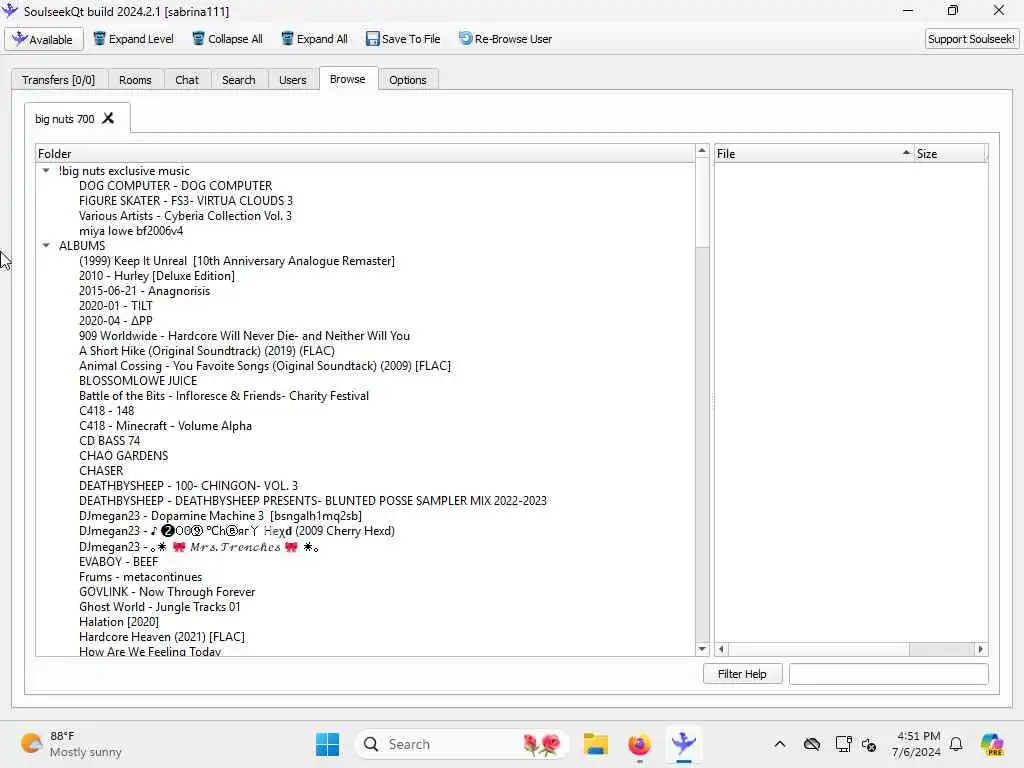This screenshot has width=1024, height=768.
Task: Switch to the Chat tab
Action: click(187, 80)
